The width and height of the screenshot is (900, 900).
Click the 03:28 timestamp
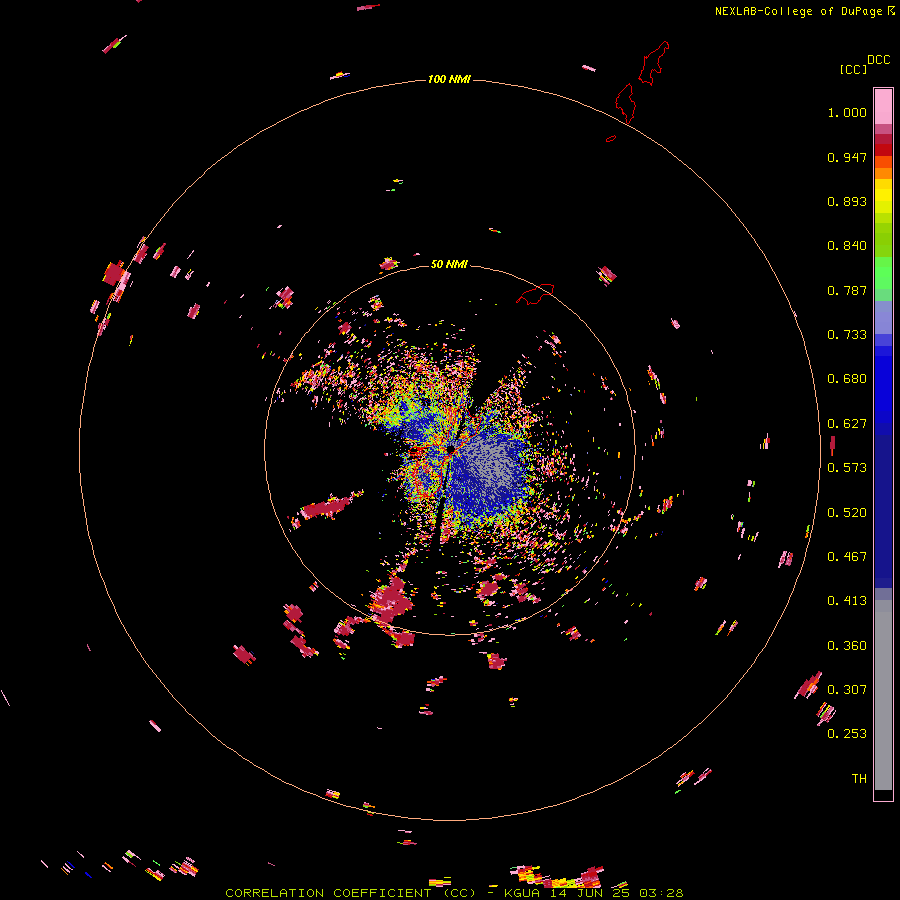pos(661,893)
